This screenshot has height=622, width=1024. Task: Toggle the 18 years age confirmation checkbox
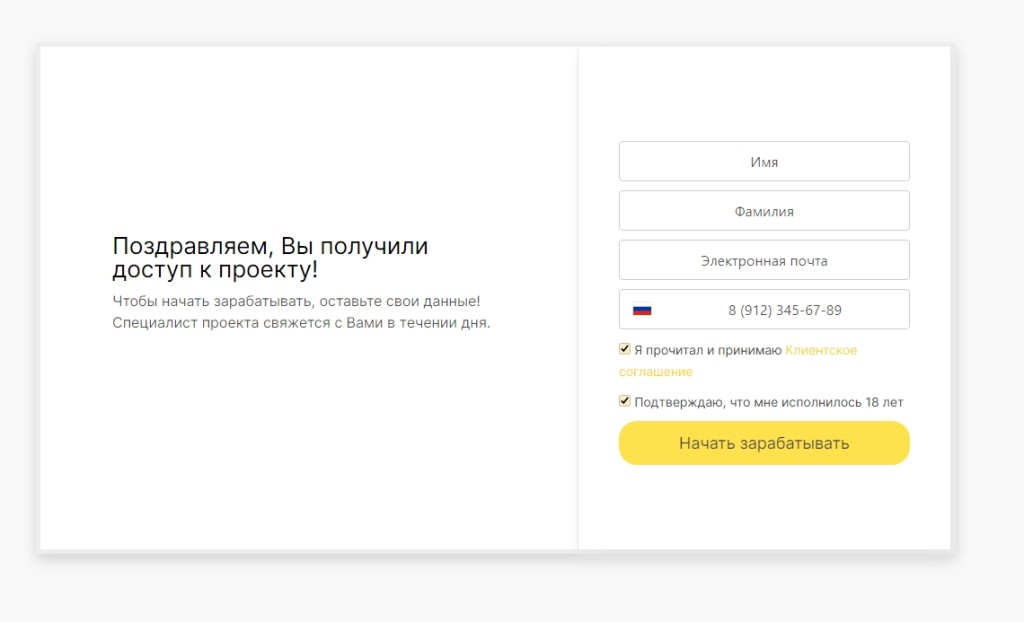pos(625,401)
